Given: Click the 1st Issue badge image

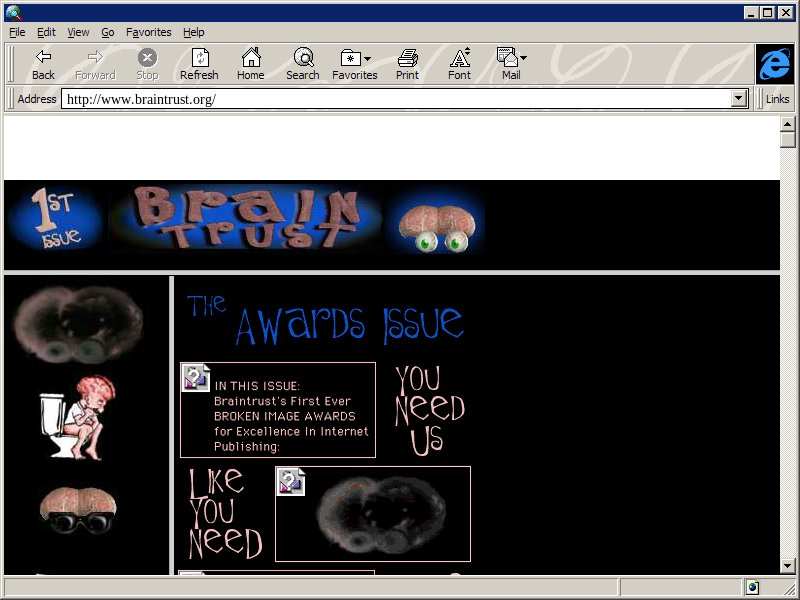Looking at the screenshot, I should pyautogui.click(x=56, y=219).
